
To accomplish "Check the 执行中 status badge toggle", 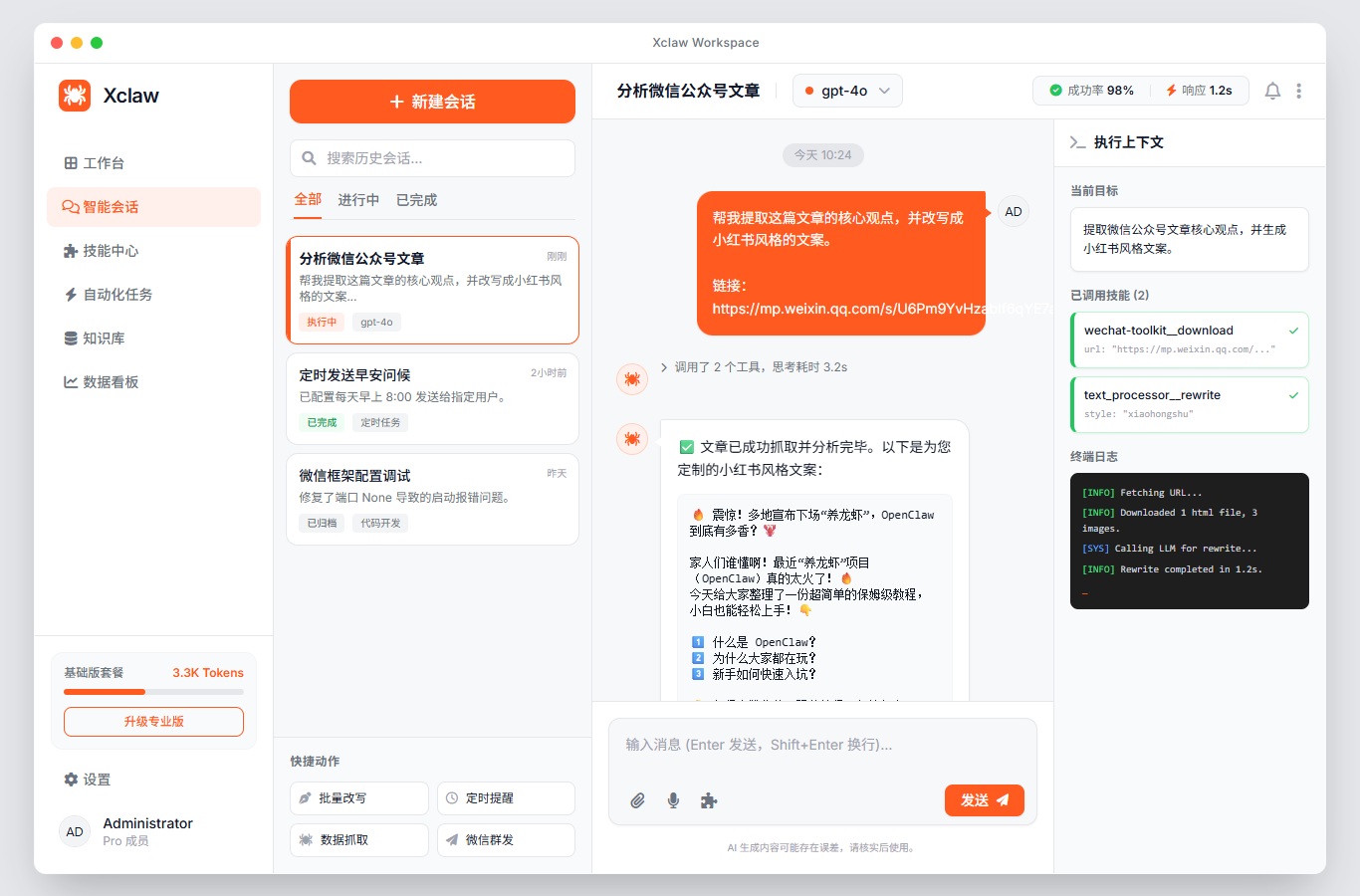I will point(321,322).
